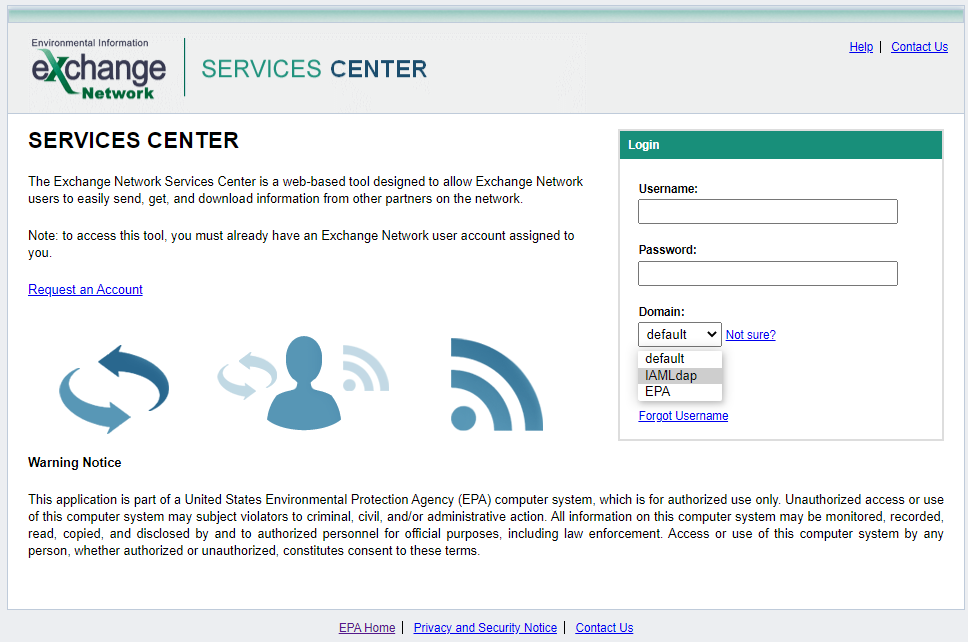Screen dimensions: 968x642
Task: Click the two circular sync arrows graphic
Action: tap(114, 389)
